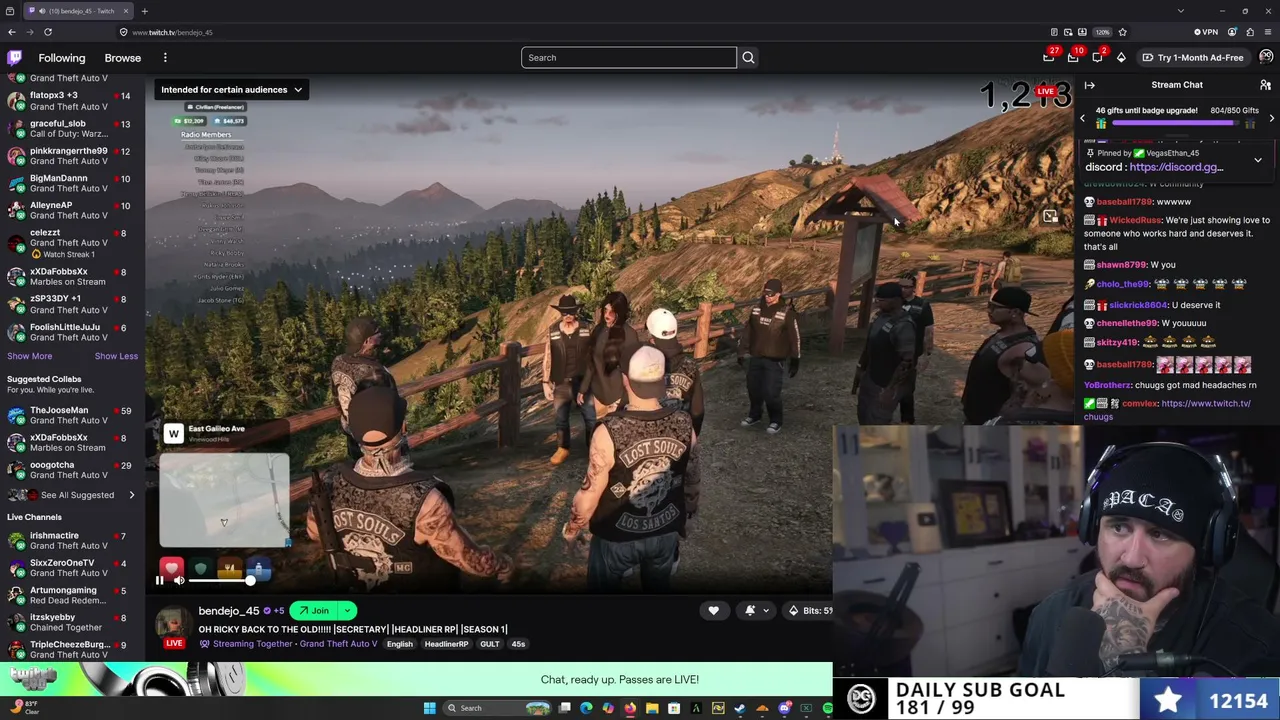Collapse the Stream Chat panel
This screenshot has height=720, width=1280.
[x=1090, y=85]
